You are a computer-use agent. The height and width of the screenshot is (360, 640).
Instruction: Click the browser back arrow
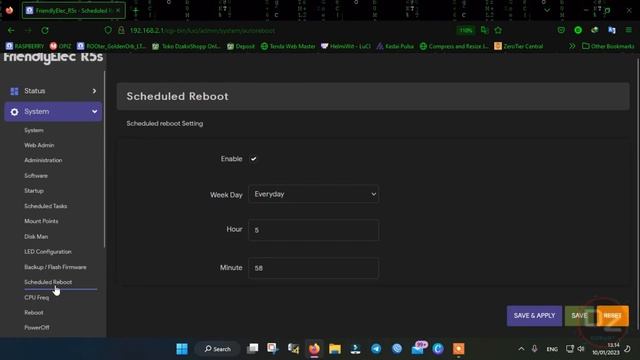point(11,30)
